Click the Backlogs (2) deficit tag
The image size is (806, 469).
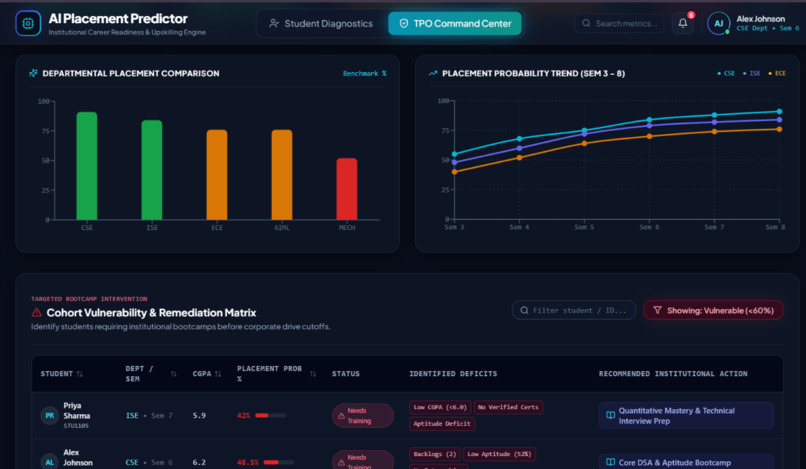[435, 454]
